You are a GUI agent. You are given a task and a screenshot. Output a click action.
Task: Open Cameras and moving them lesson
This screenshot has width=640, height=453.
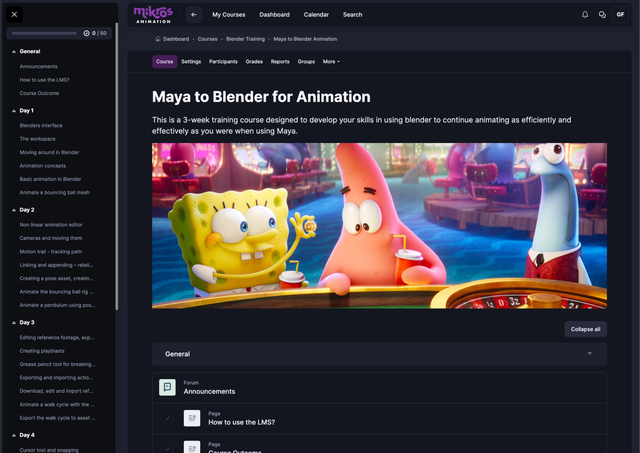[51, 238]
